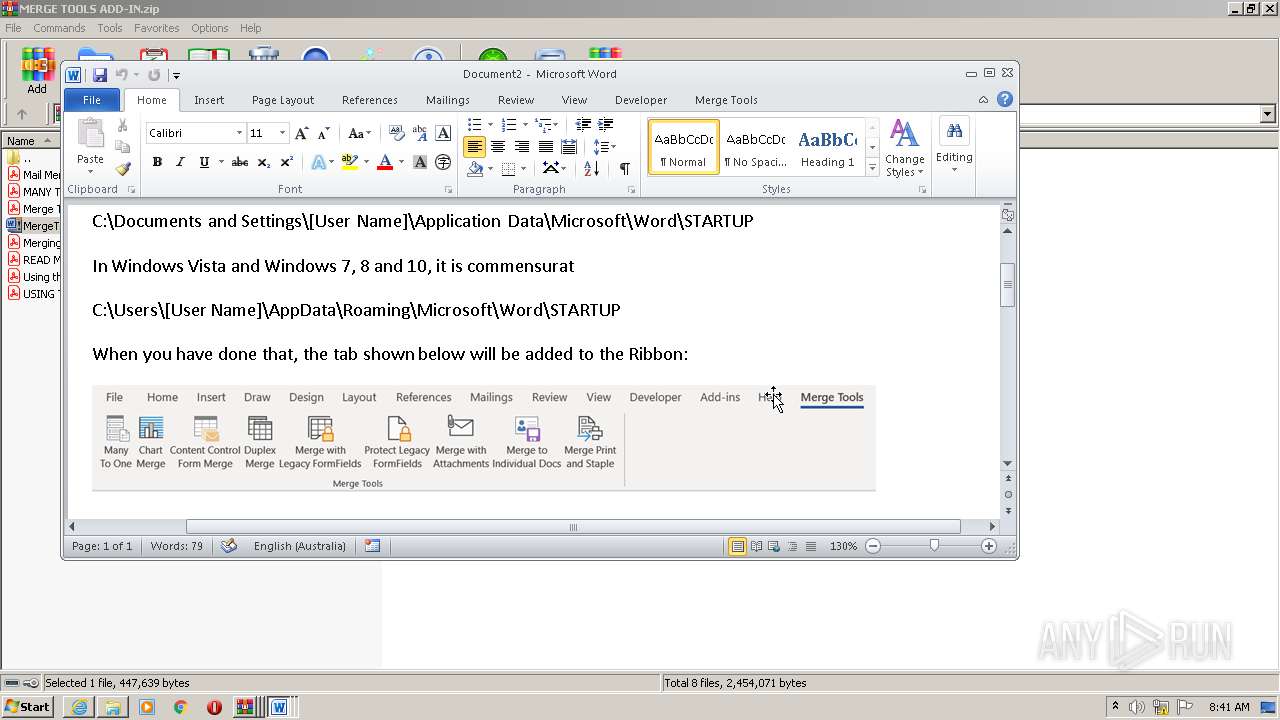The height and width of the screenshot is (720, 1280).
Task: Click the Undo arrow icon
Action: pyautogui.click(x=121, y=75)
